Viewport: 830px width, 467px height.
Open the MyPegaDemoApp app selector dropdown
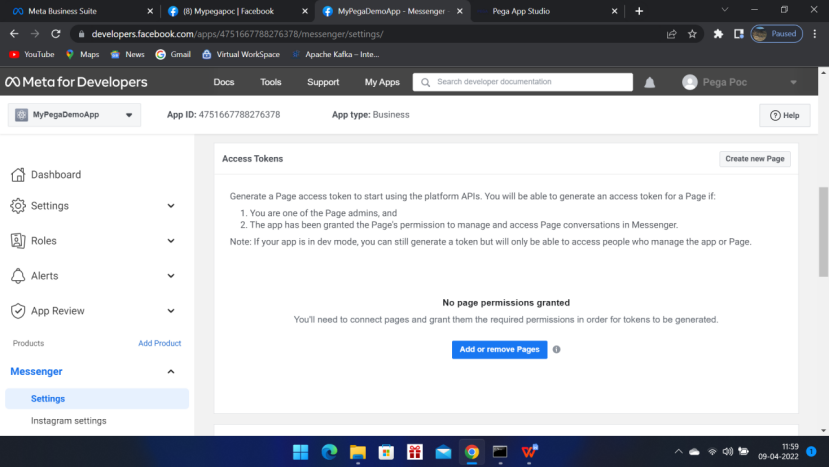click(x=74, y=115)
